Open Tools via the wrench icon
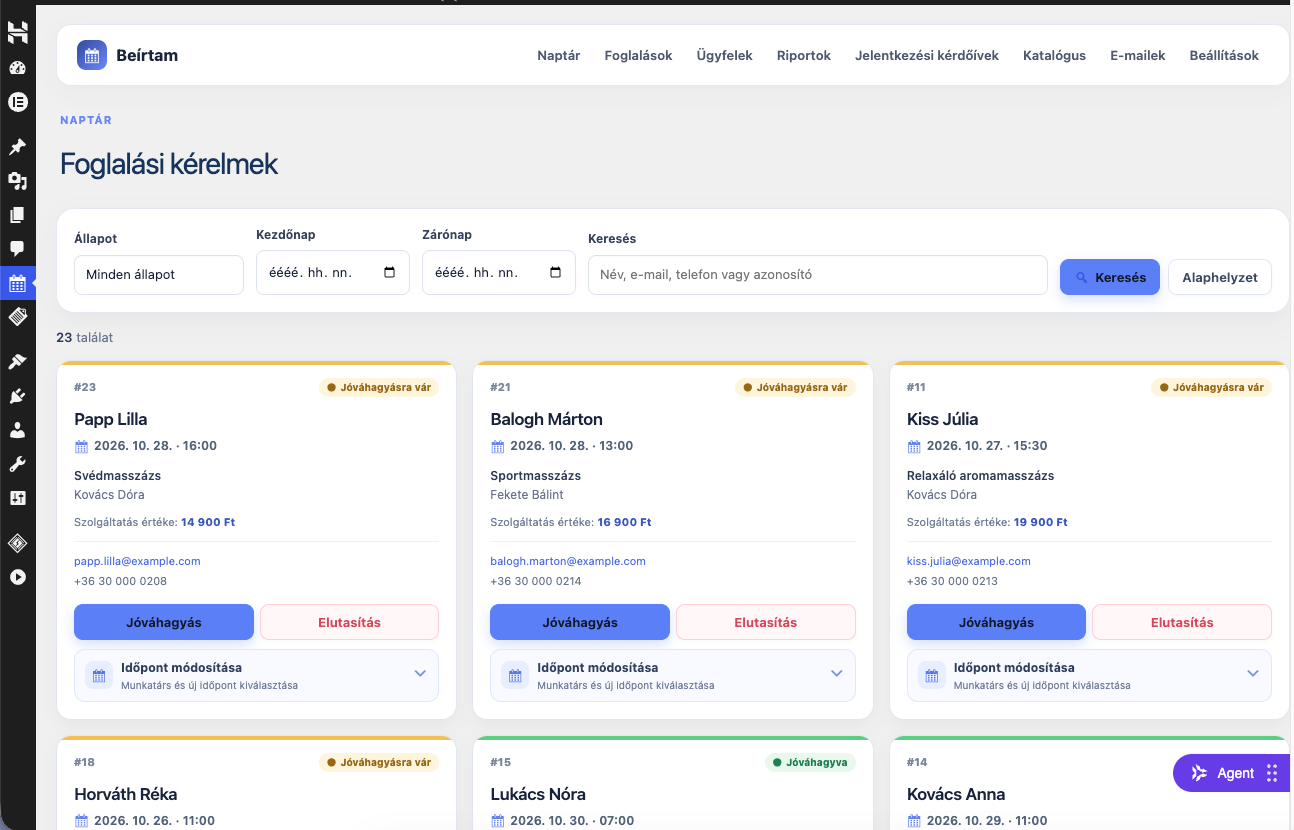 point(17,464)
